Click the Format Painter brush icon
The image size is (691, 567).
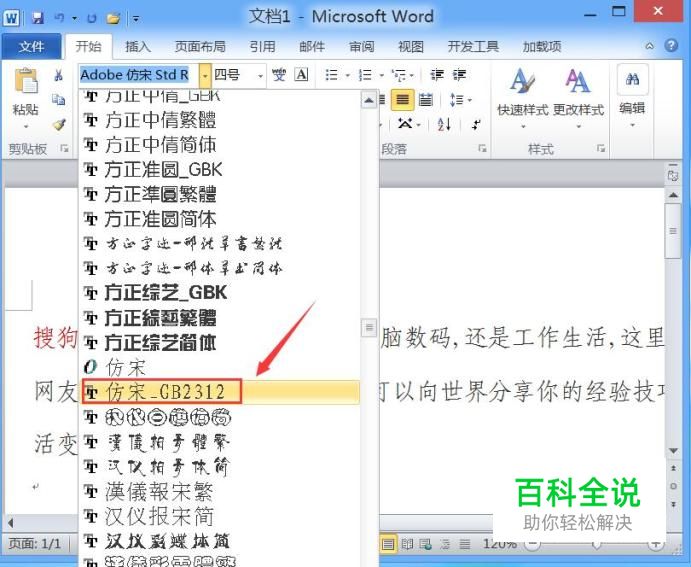(x=59, y=125)
